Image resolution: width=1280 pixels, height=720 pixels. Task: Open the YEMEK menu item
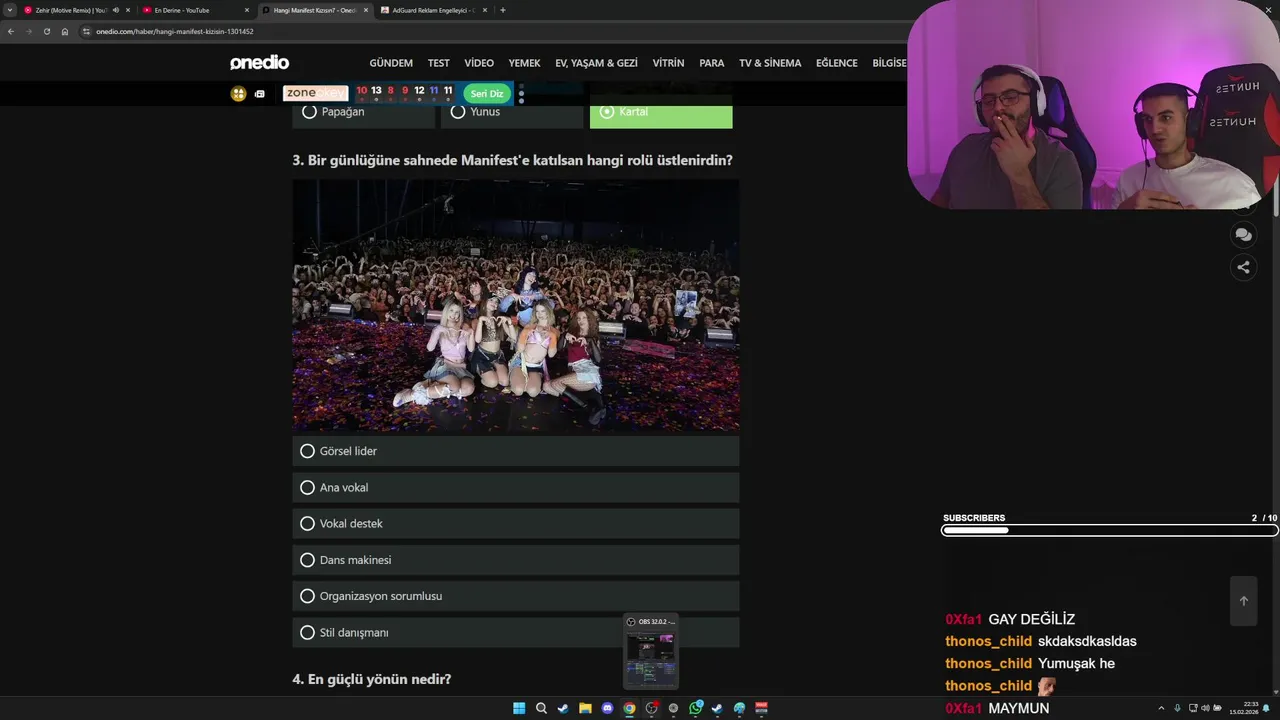(524, 63)
